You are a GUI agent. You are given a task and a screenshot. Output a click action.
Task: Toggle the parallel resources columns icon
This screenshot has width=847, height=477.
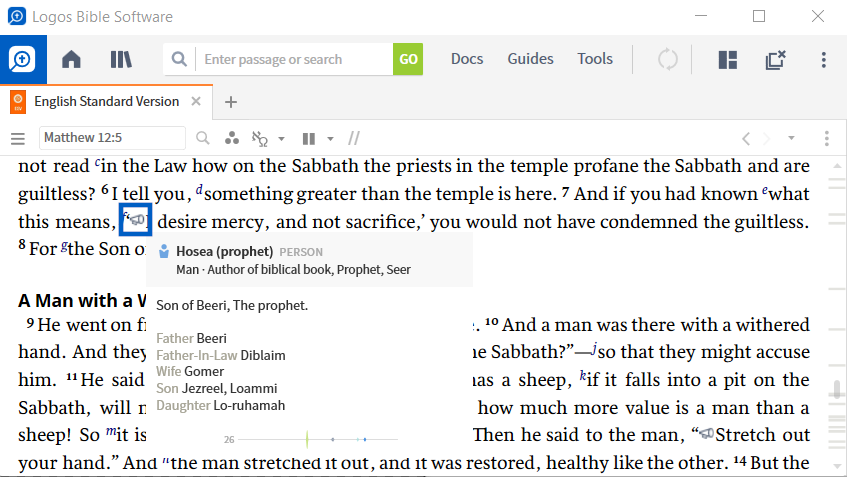308,139
